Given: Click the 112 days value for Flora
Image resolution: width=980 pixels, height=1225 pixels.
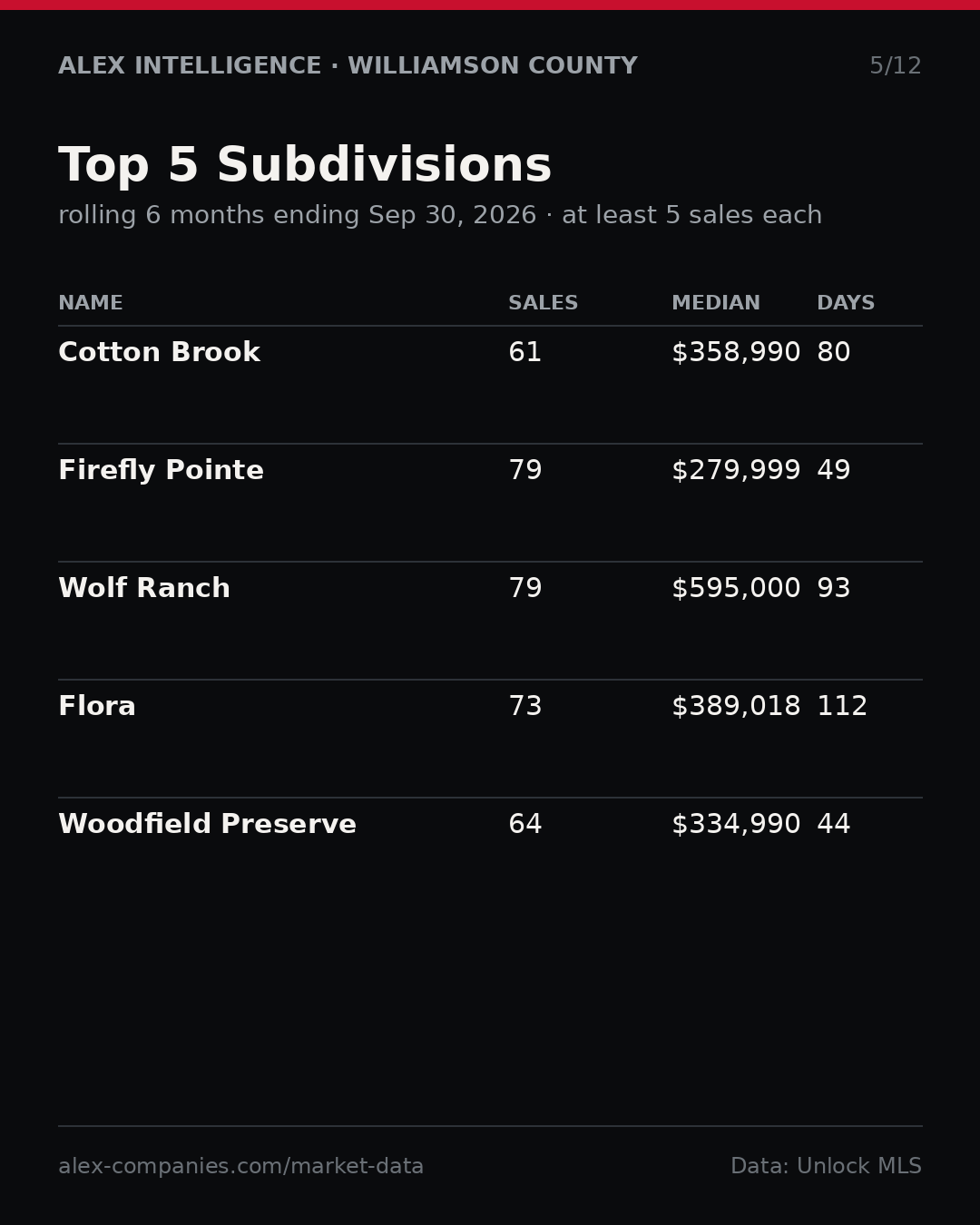Looking at the screenshot, I should click(842, 707).
